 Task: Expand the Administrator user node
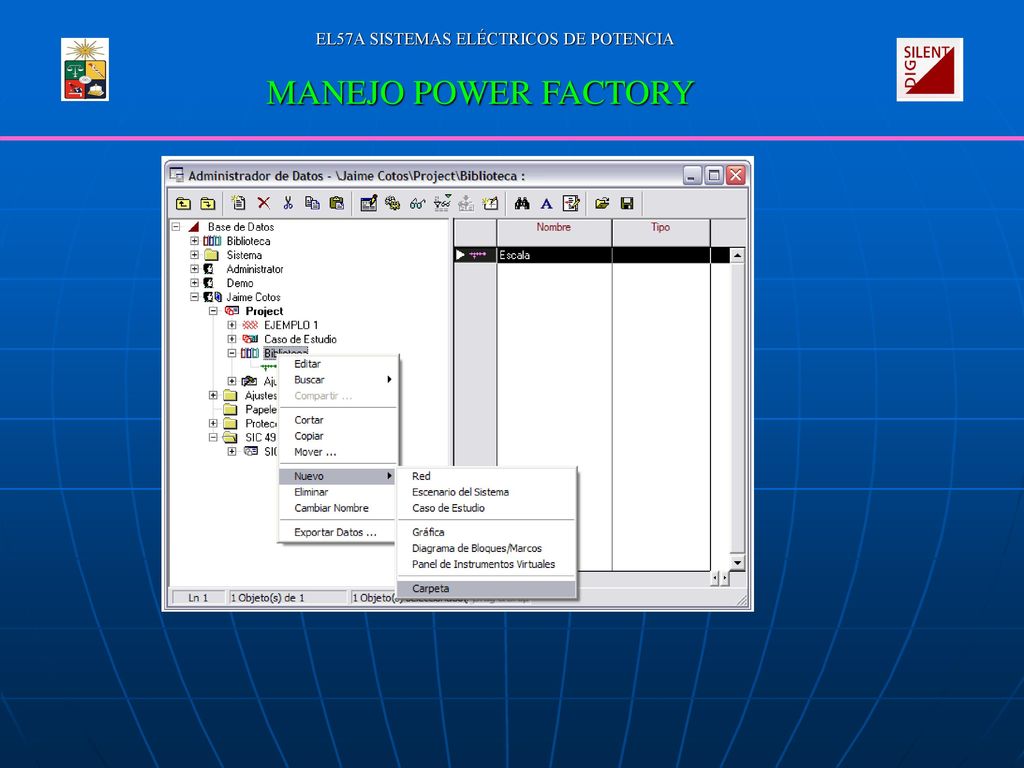point(194,269)
